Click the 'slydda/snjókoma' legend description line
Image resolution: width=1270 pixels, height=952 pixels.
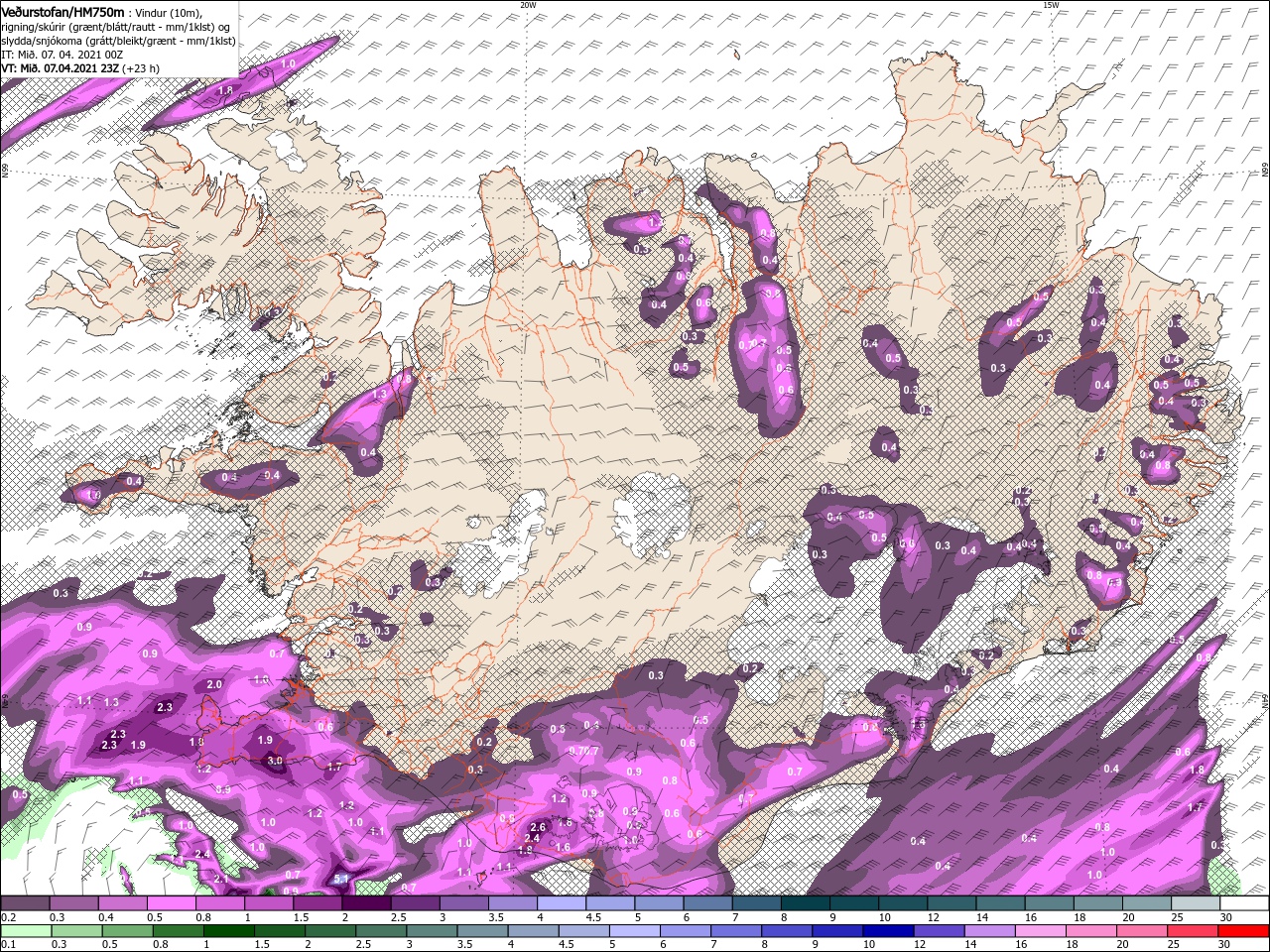118,41
